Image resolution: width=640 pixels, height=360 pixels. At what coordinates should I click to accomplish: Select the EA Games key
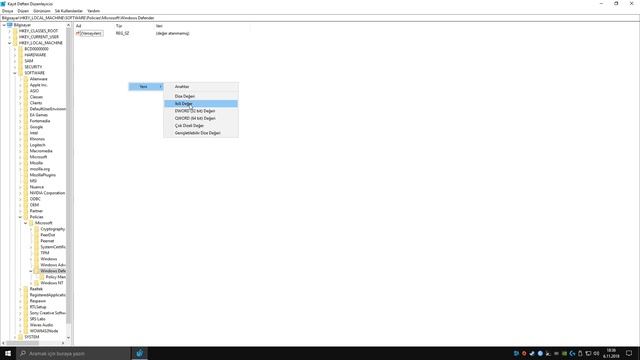[x=38, y=115]
